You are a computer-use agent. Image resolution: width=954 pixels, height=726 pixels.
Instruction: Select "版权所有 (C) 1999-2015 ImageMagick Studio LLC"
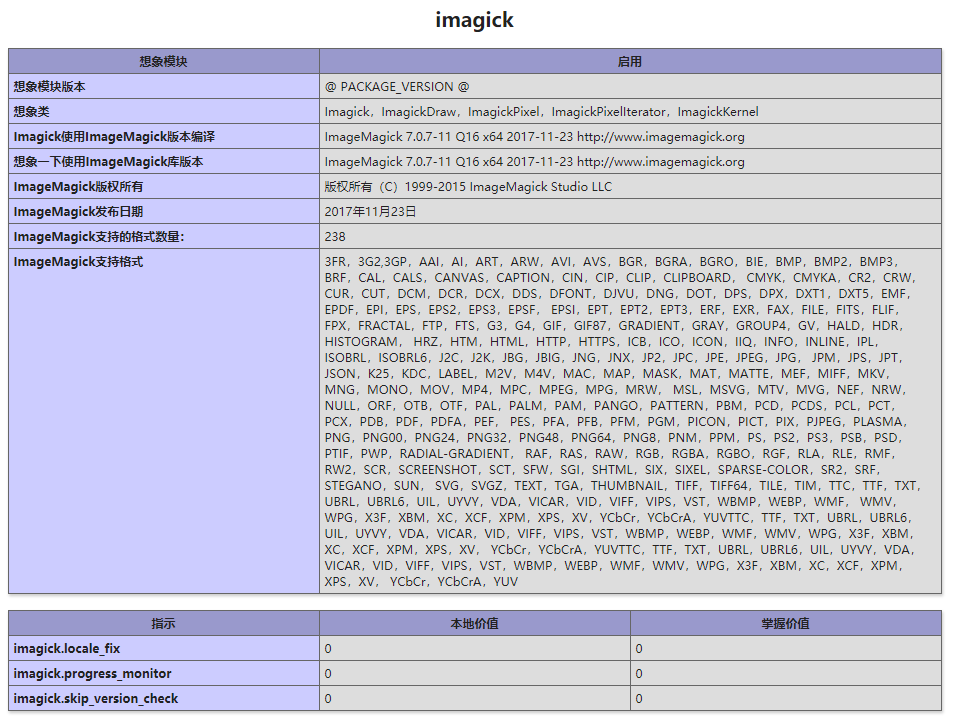[468, 186]
